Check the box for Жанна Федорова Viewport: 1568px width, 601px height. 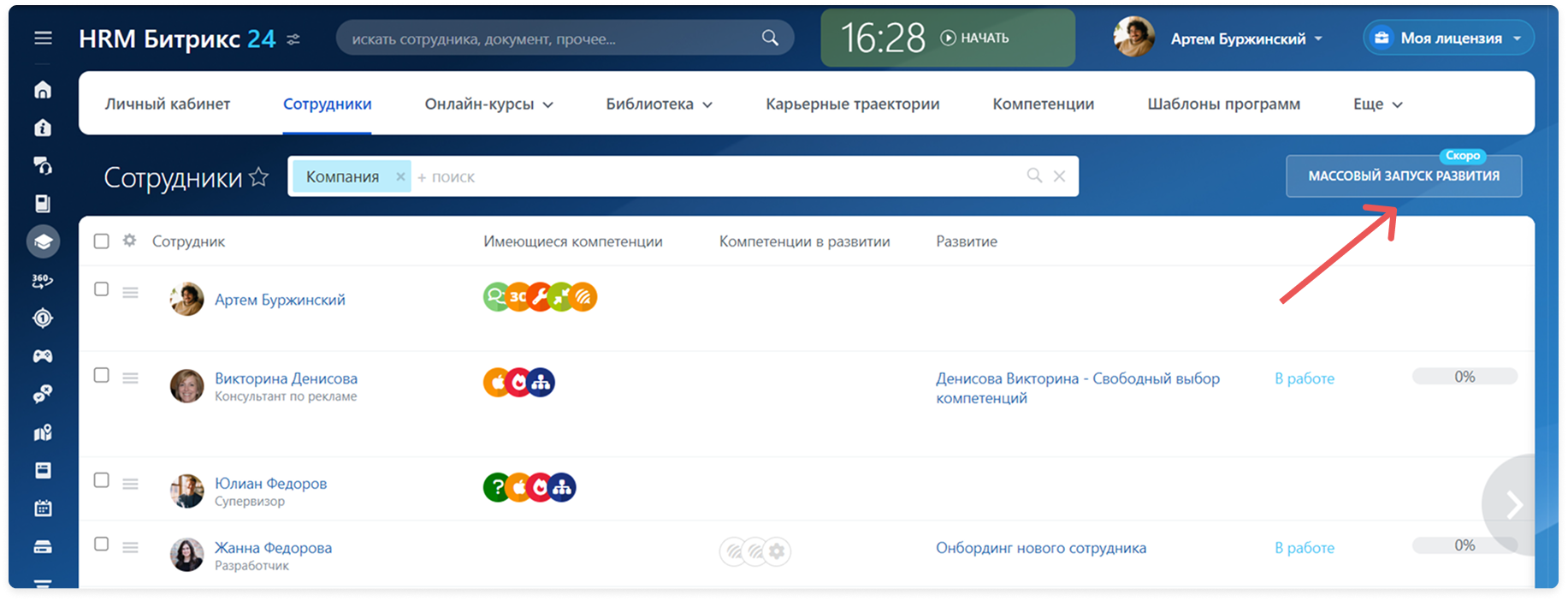(101, 544)
